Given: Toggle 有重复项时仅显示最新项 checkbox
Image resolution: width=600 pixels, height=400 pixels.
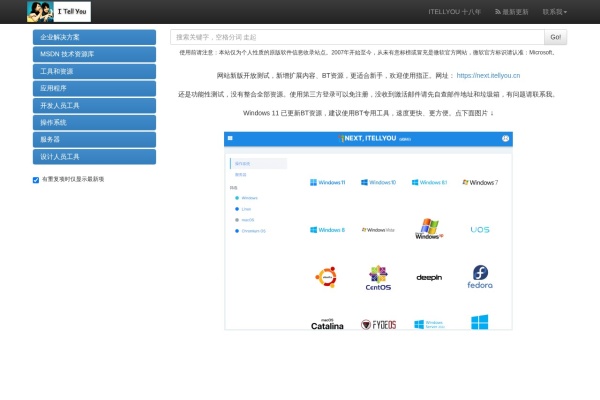Looking at the screenshot, I should click(x=36, y=180).
